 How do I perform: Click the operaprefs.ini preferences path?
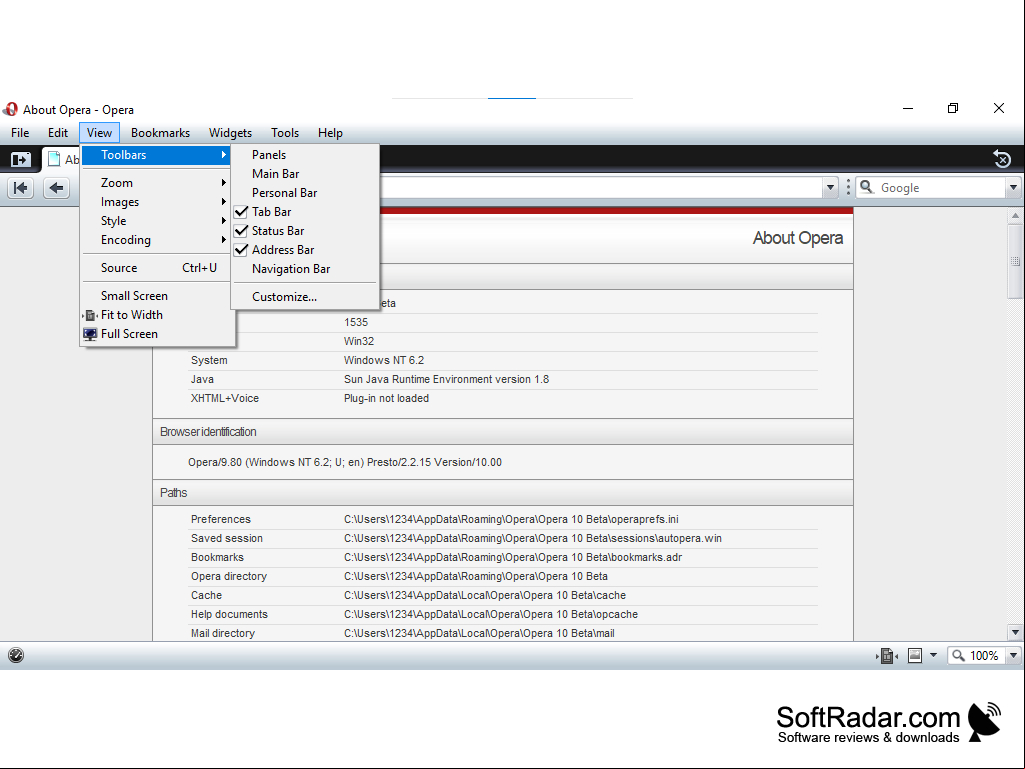[511, 519]
